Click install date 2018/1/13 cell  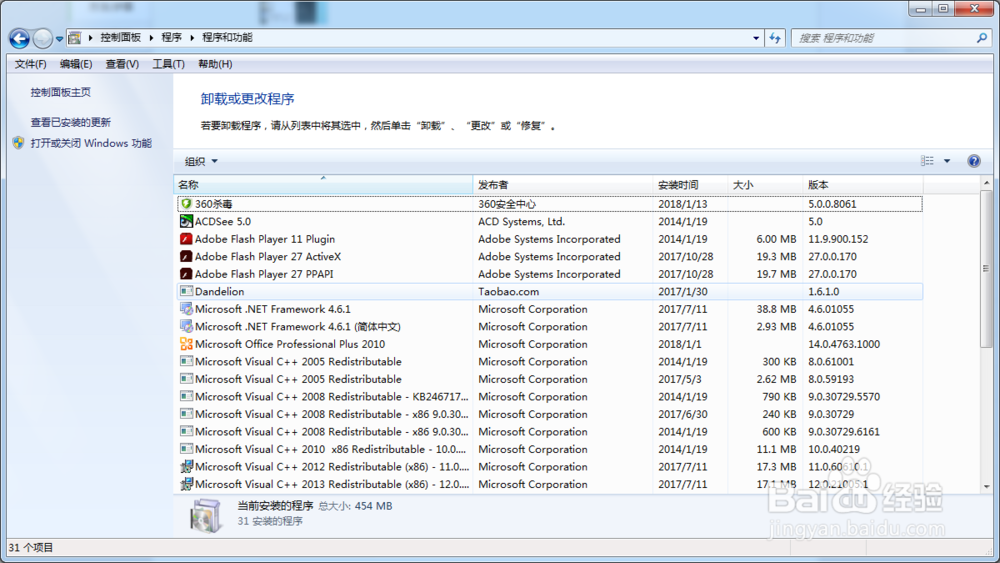682,204
